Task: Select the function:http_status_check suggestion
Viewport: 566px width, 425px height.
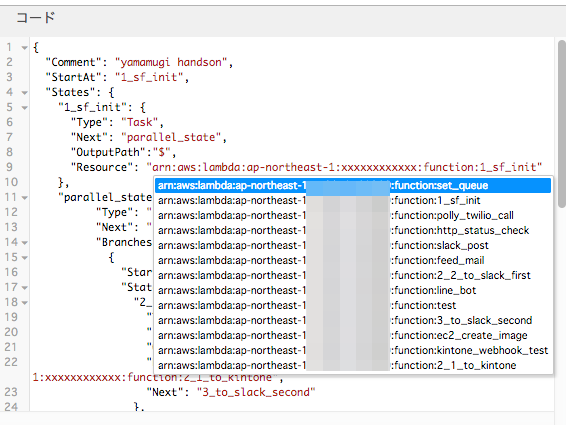Action: tap(353, 230)
